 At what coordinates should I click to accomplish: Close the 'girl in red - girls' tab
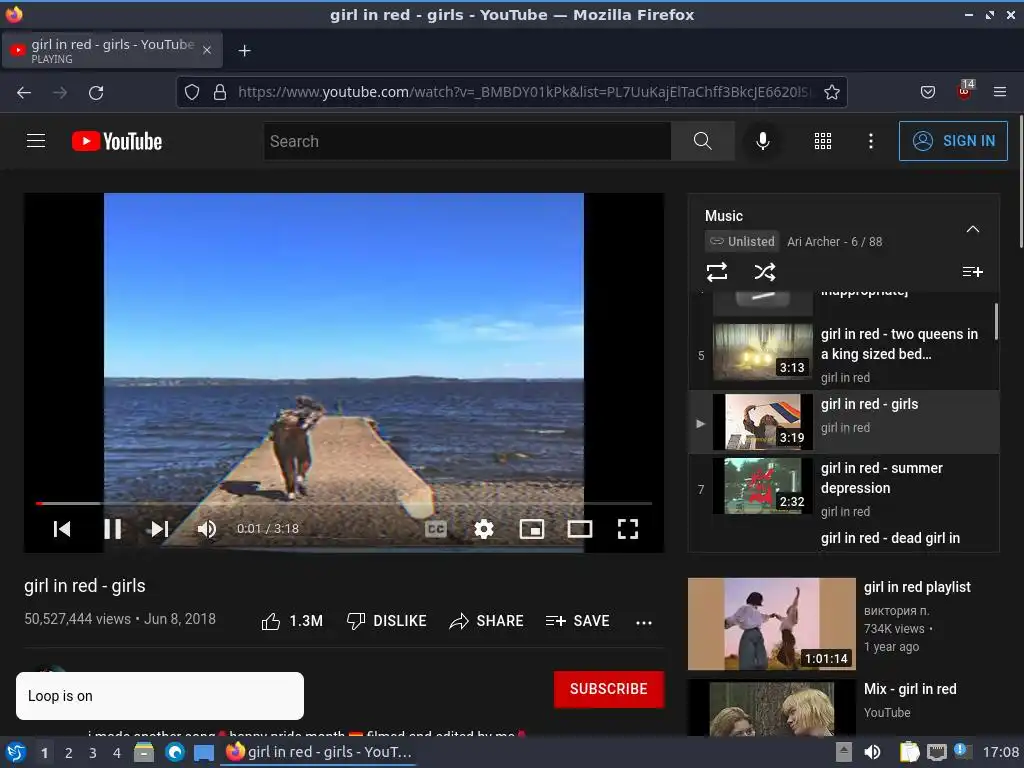click(207, 50)
